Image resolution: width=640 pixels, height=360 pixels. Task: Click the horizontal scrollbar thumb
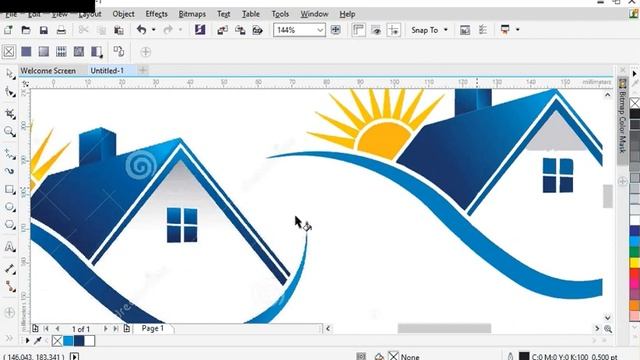(x=444, y=328)
